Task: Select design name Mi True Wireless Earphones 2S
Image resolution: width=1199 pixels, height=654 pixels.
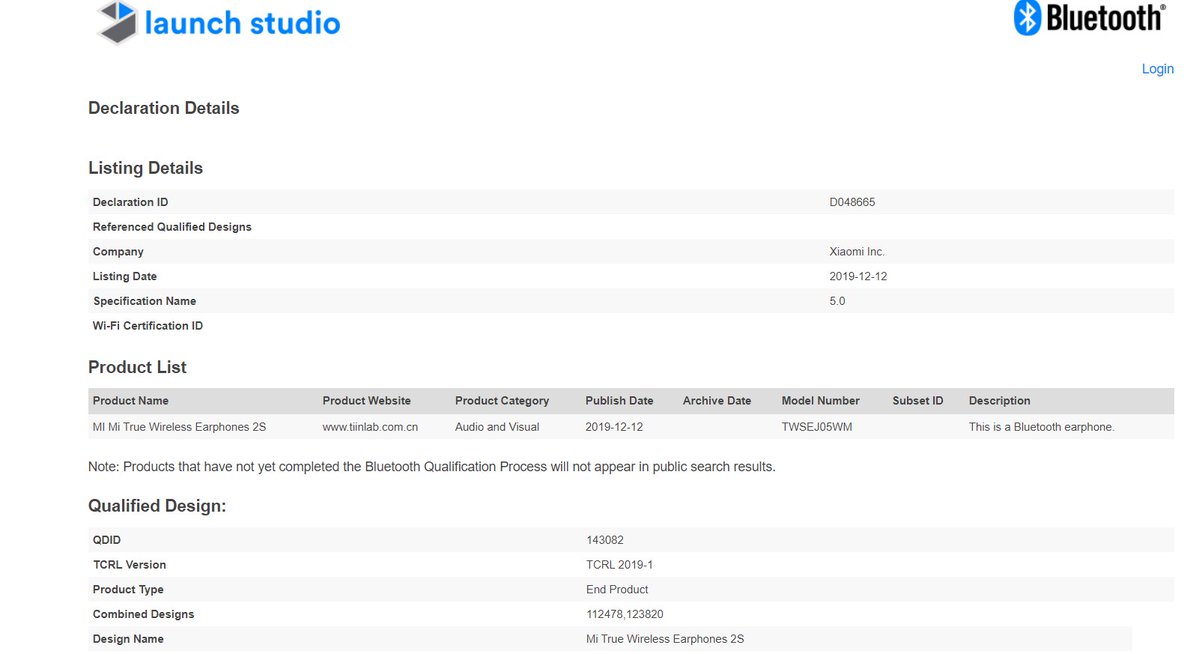Action: pyautogui.click(x=665, y=639)
